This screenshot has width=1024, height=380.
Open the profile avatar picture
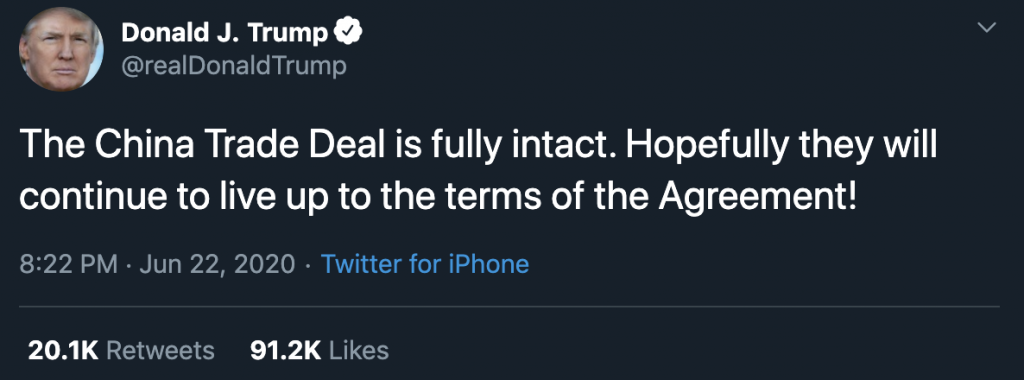pyautogui.click(x=61, y=50)
